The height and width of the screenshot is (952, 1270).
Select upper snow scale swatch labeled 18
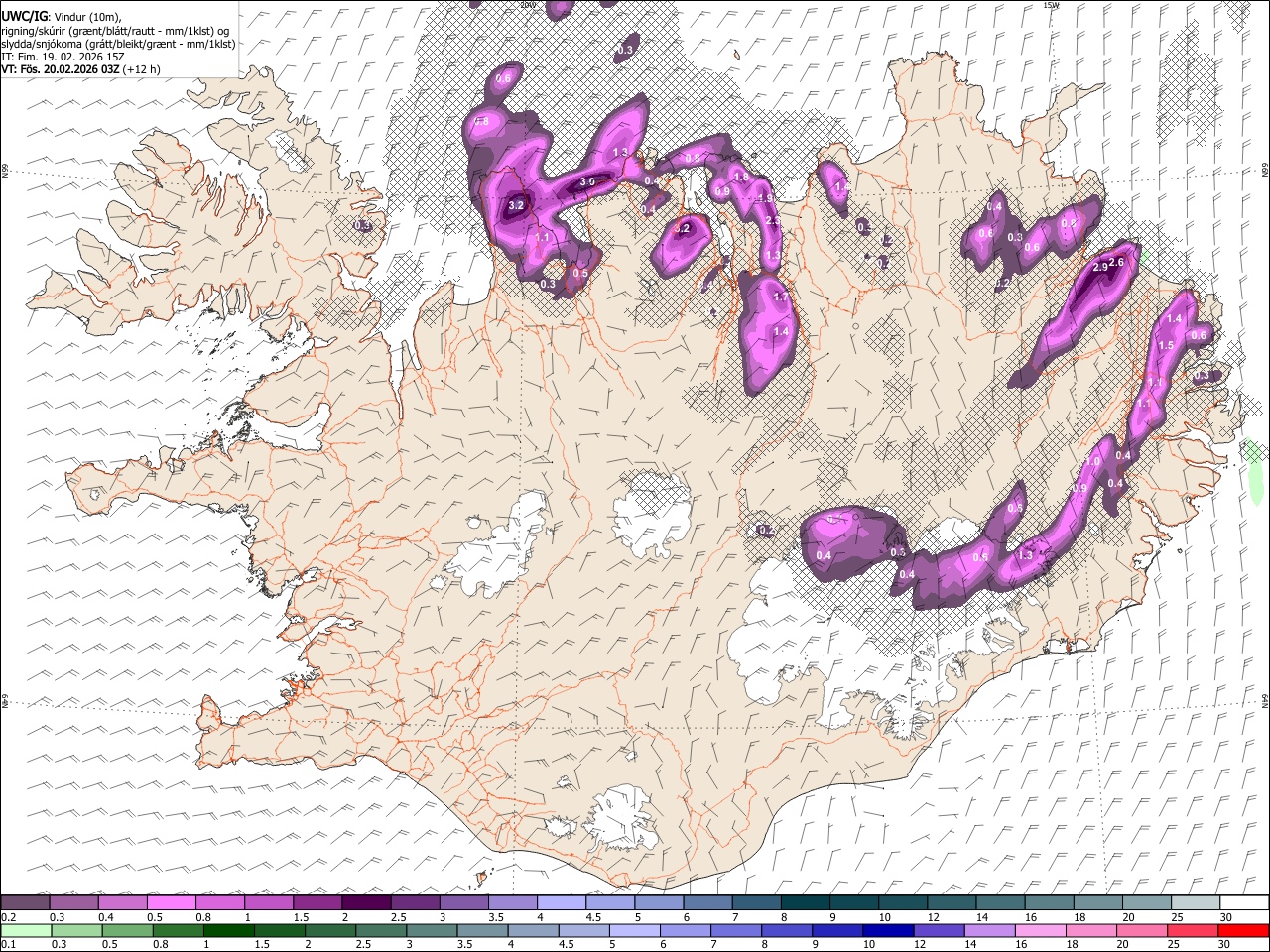[1099, 903]
